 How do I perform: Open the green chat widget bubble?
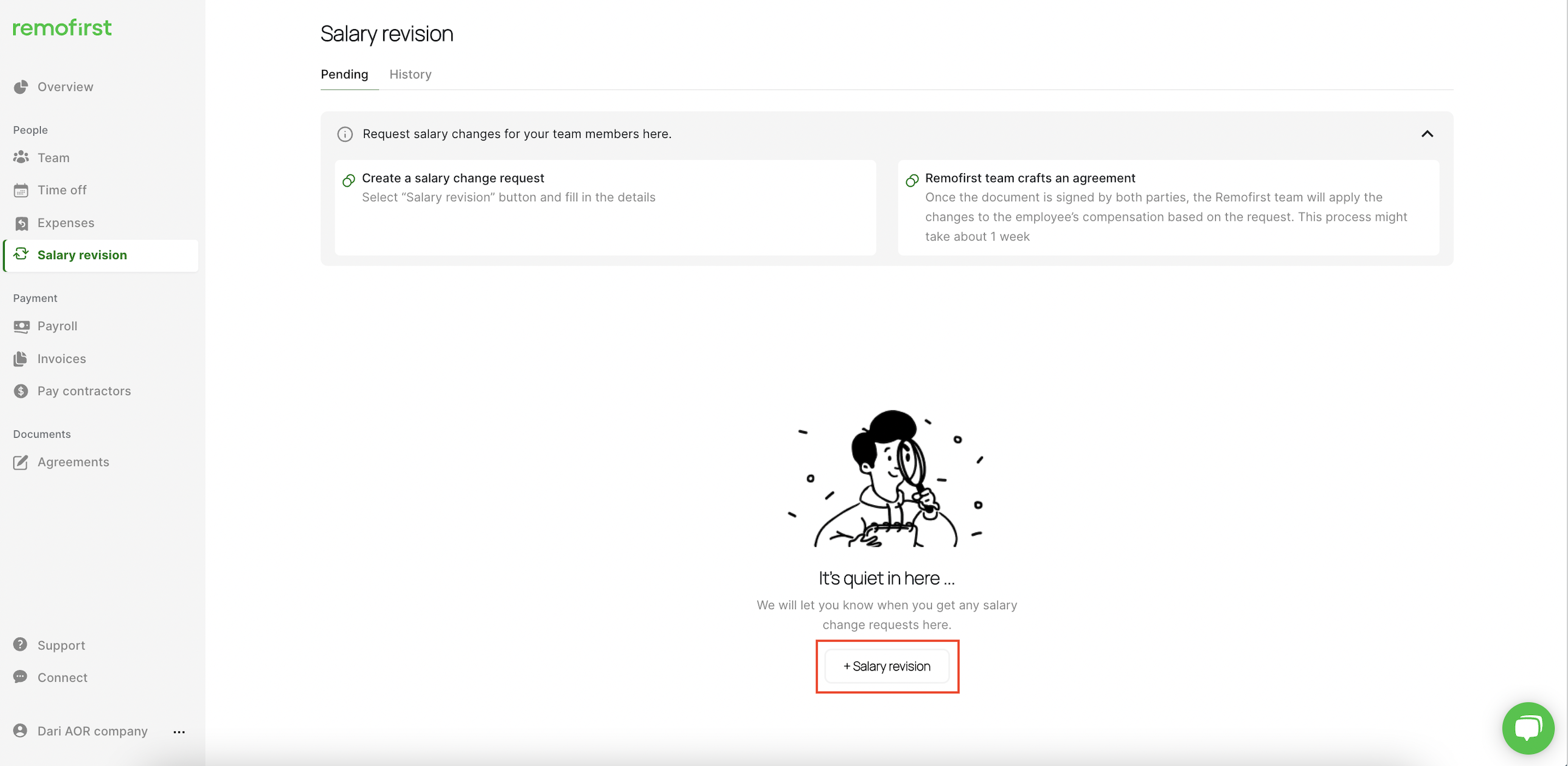point(1527,728)
